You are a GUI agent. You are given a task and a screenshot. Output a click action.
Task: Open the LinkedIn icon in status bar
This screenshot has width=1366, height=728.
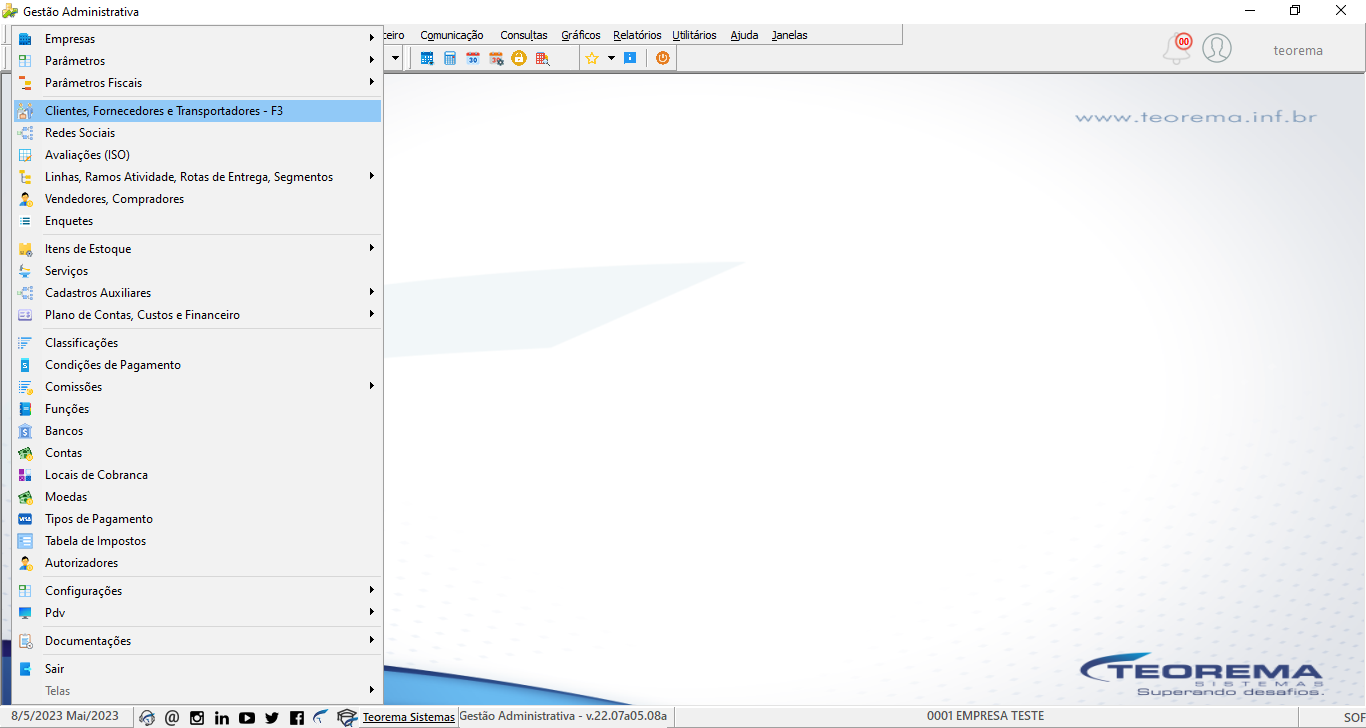click(x=222, y=717)
